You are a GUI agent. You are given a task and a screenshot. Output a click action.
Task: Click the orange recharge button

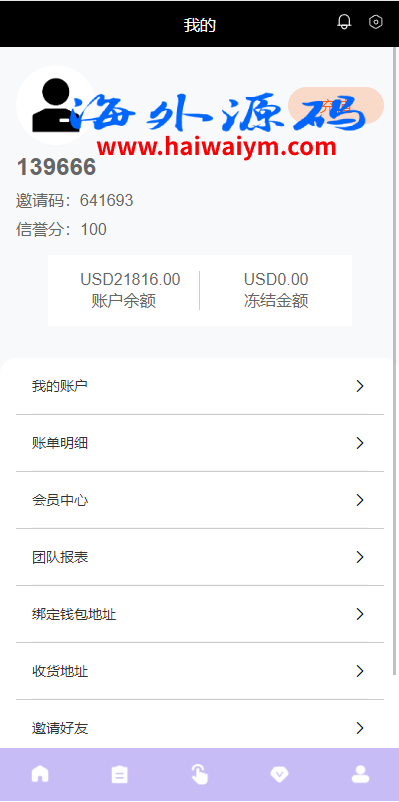coord(336,106)
